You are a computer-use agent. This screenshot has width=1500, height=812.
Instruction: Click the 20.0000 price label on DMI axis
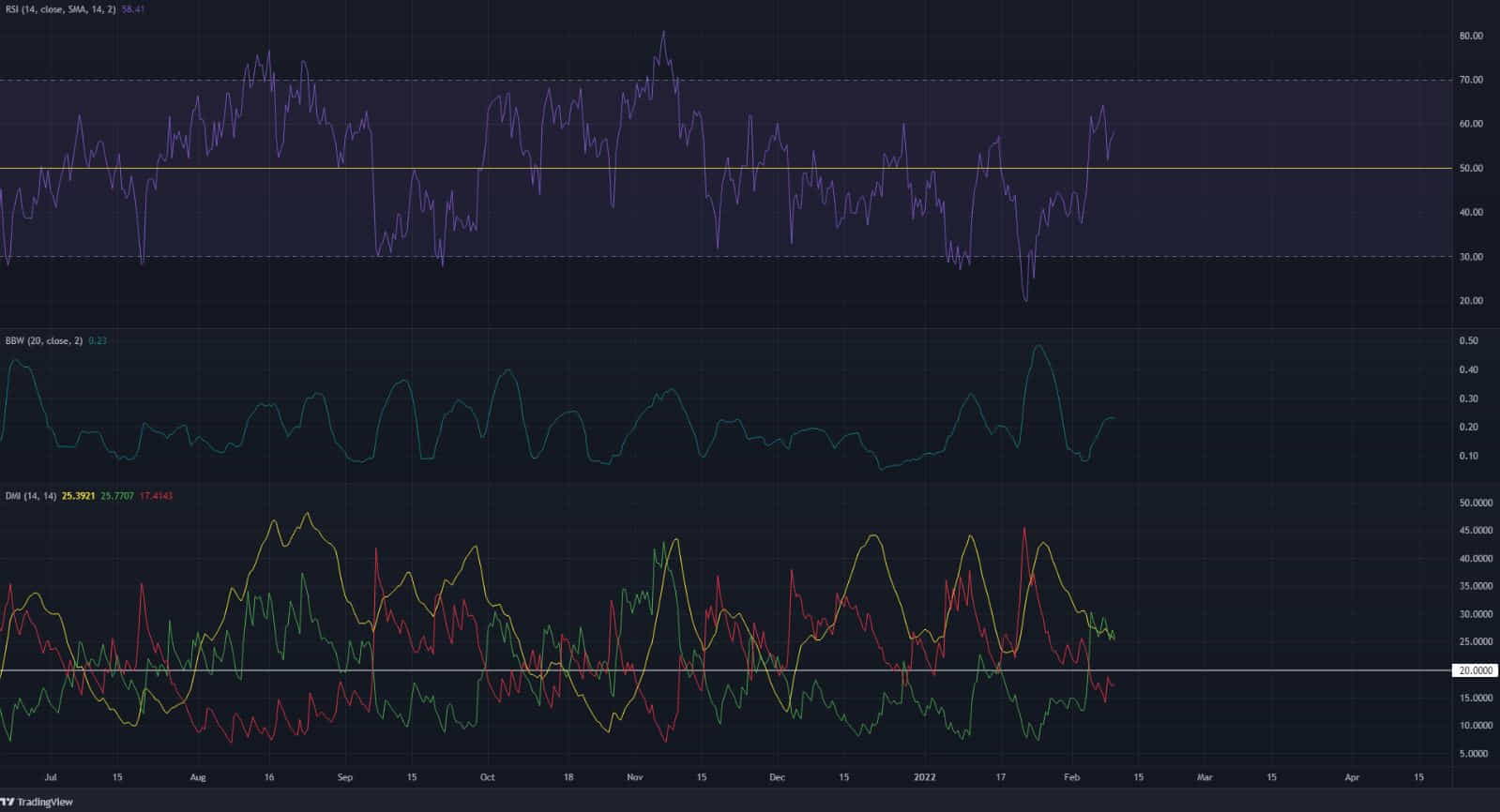coord(1475,670)
